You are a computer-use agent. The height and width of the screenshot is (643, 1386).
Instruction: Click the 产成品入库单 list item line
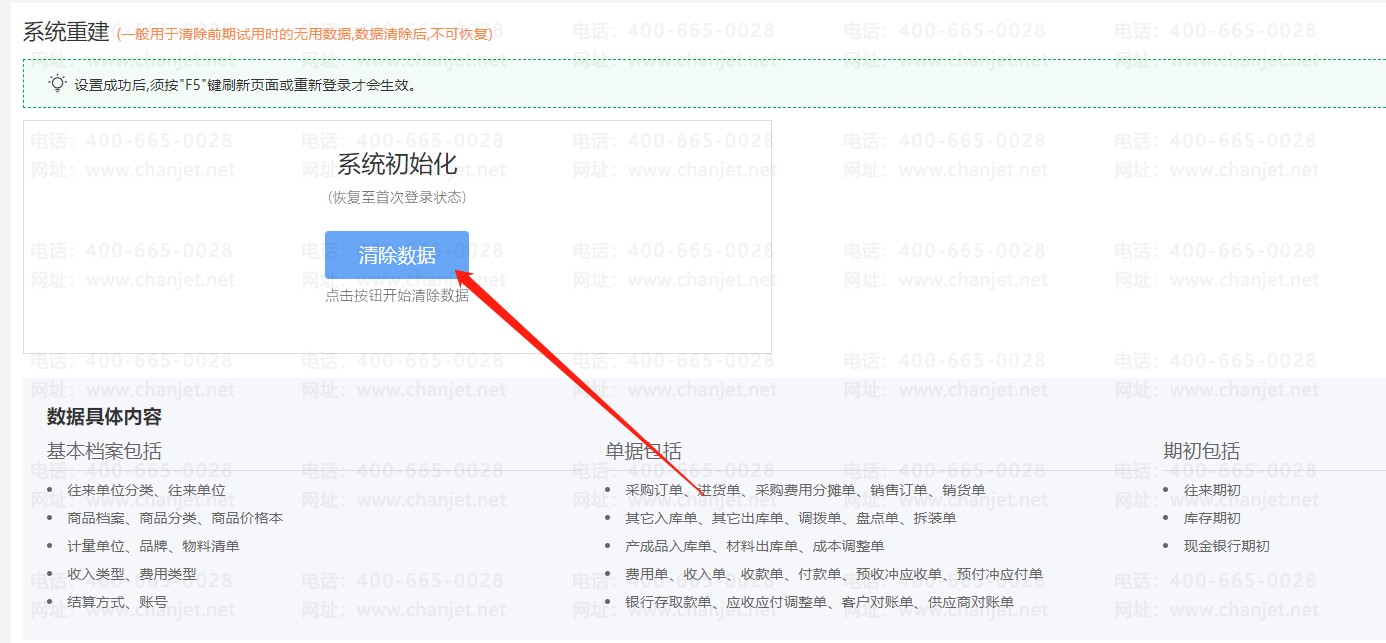754,546
